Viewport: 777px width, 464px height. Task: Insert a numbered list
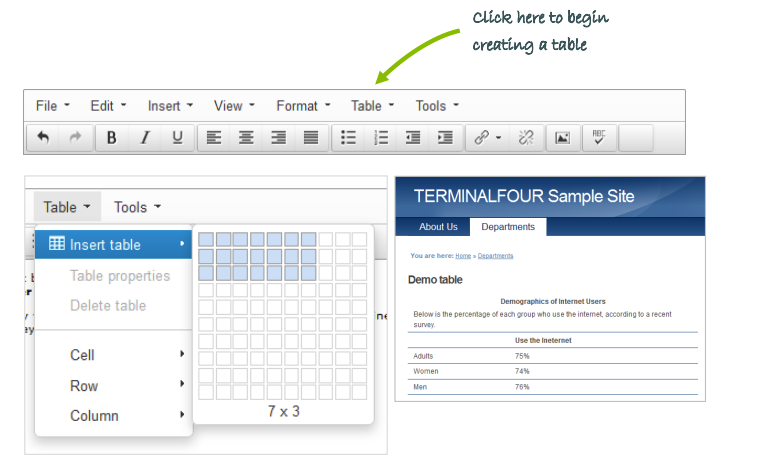(381, 138)
